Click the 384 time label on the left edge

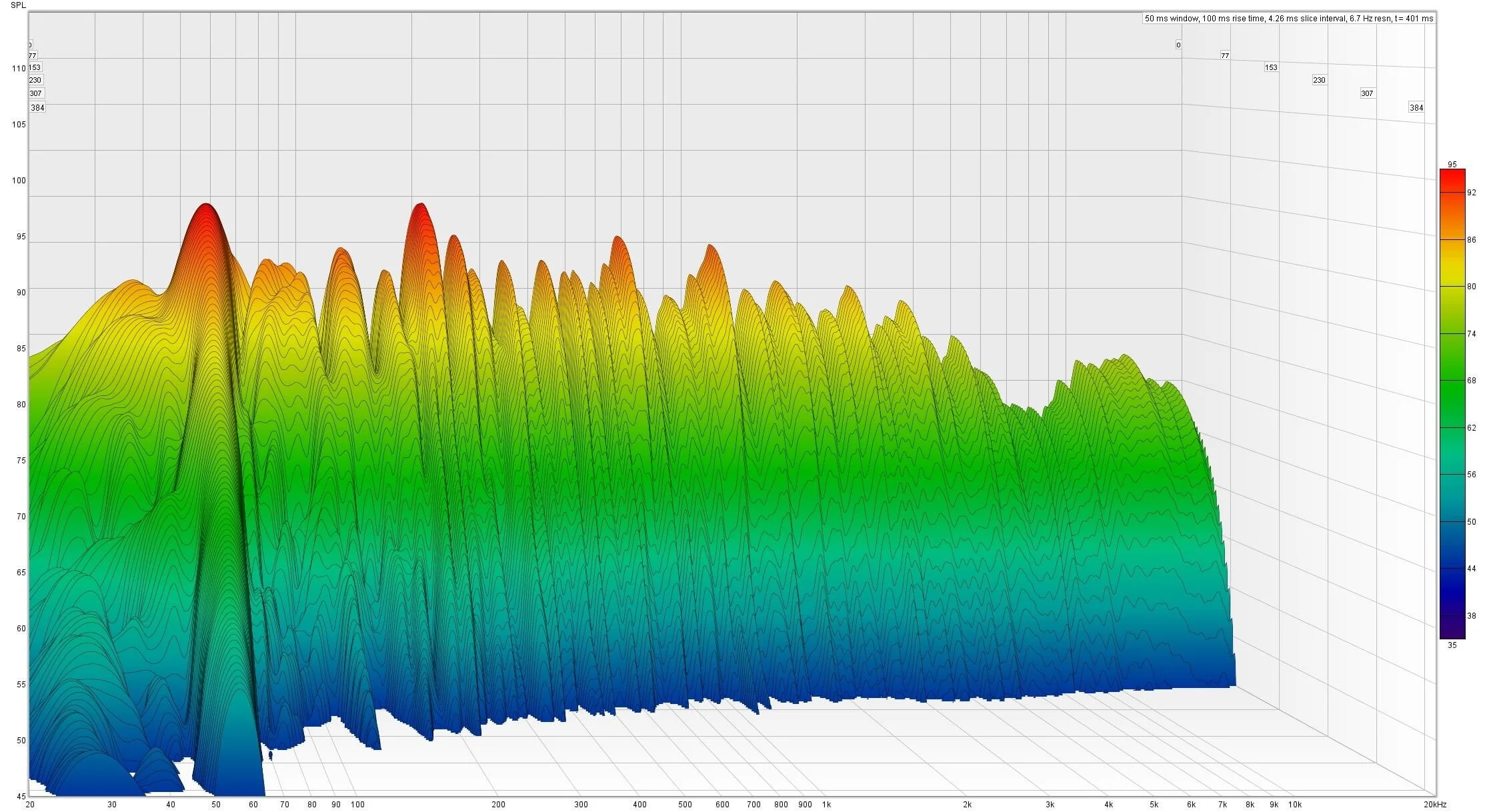coord(37,108)
